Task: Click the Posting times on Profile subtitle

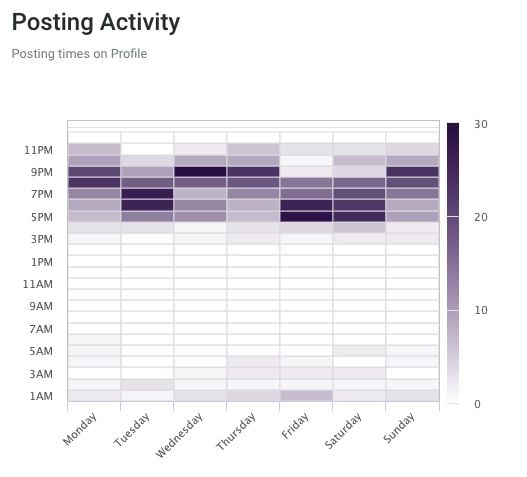Action: point(79,54)
